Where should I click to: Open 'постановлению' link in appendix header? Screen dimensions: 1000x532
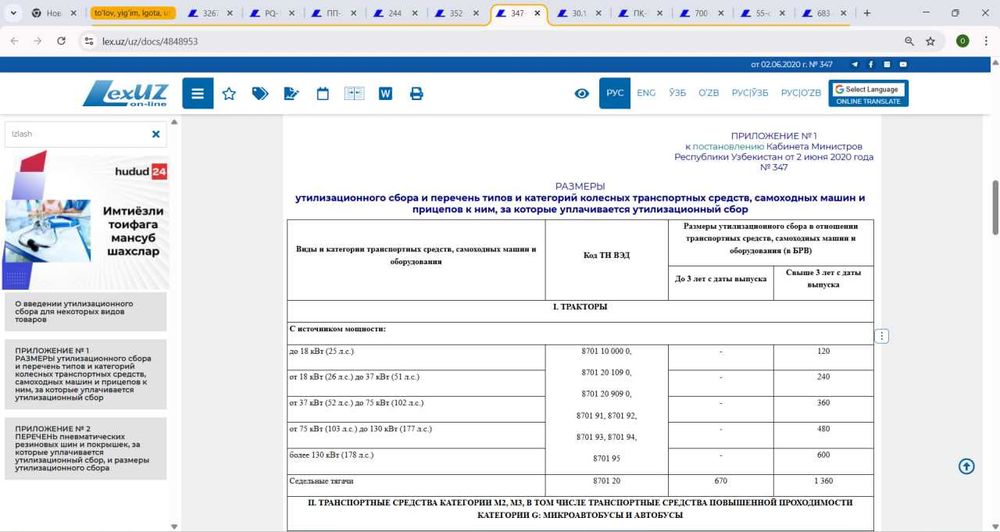(x=728, y=147)
